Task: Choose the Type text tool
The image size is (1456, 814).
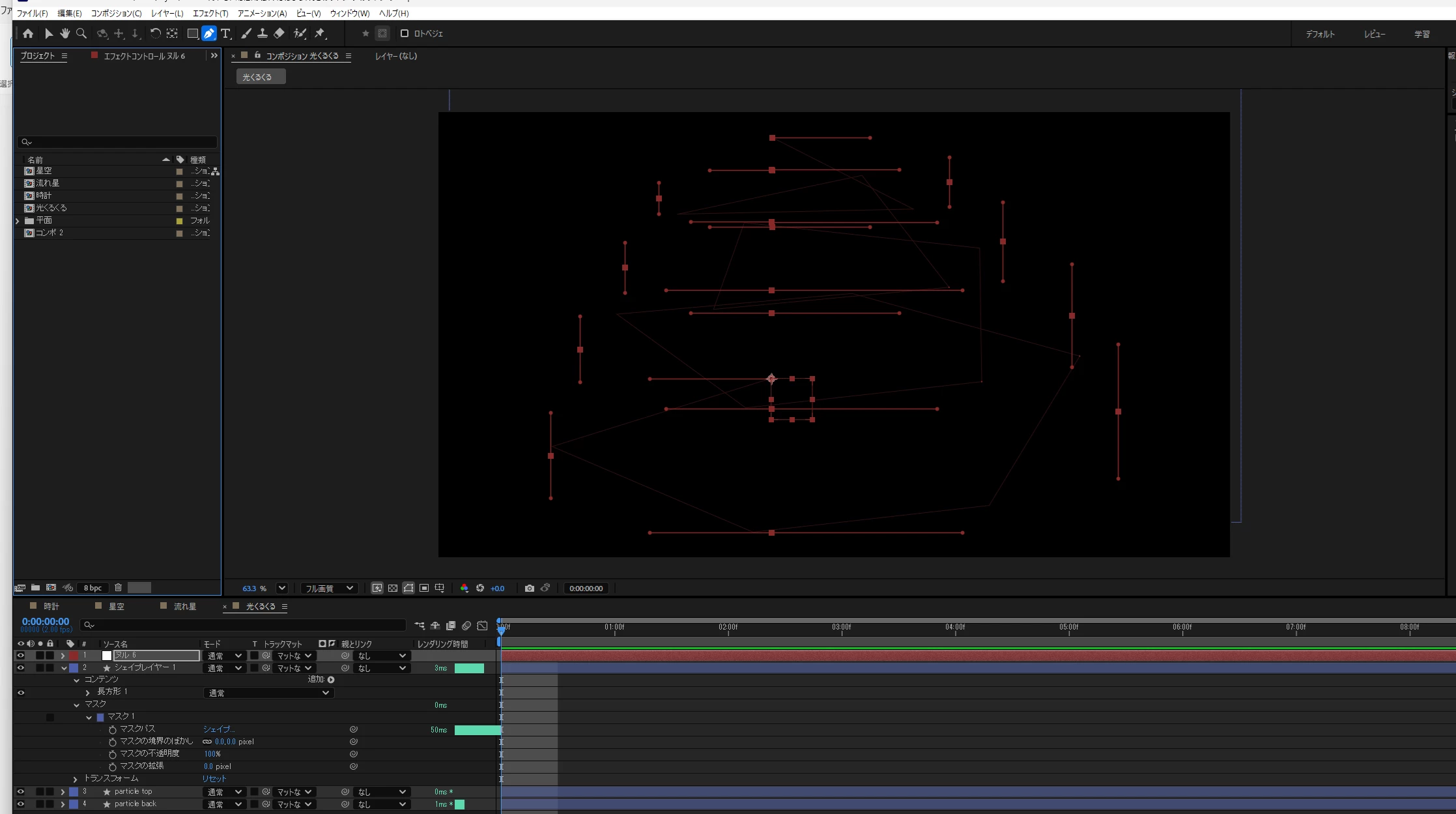Action: pos(225,33)
